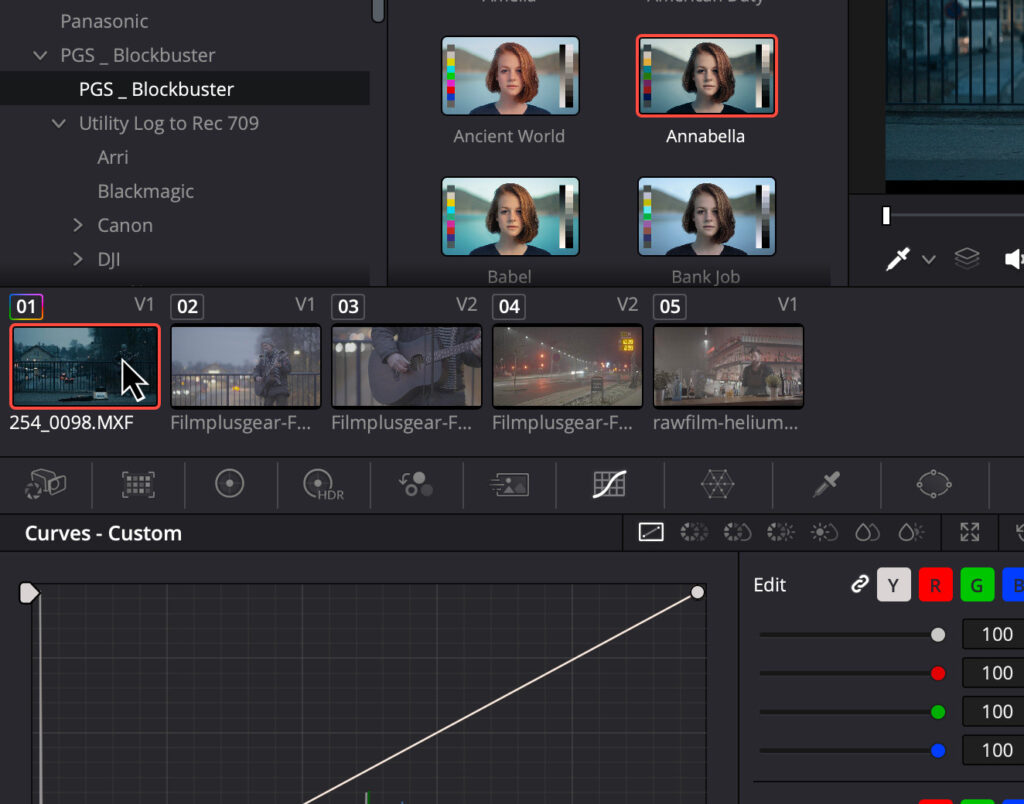Click the expand Curves palette button
This screenshot has height=804, width=1024.
click(968, 533)
